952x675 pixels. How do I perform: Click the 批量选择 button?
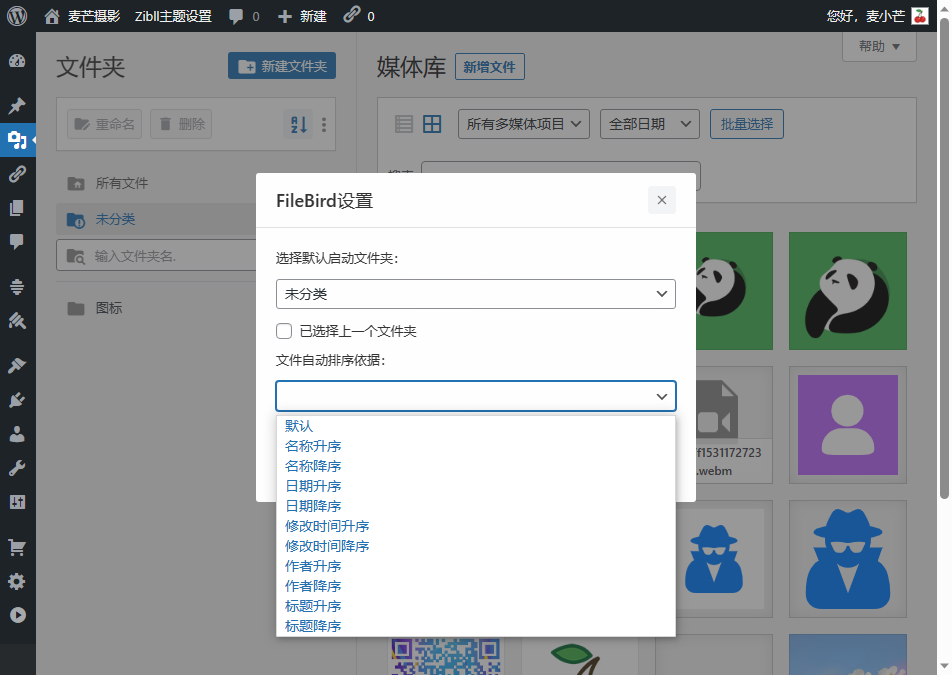click(x=747, y=124)
